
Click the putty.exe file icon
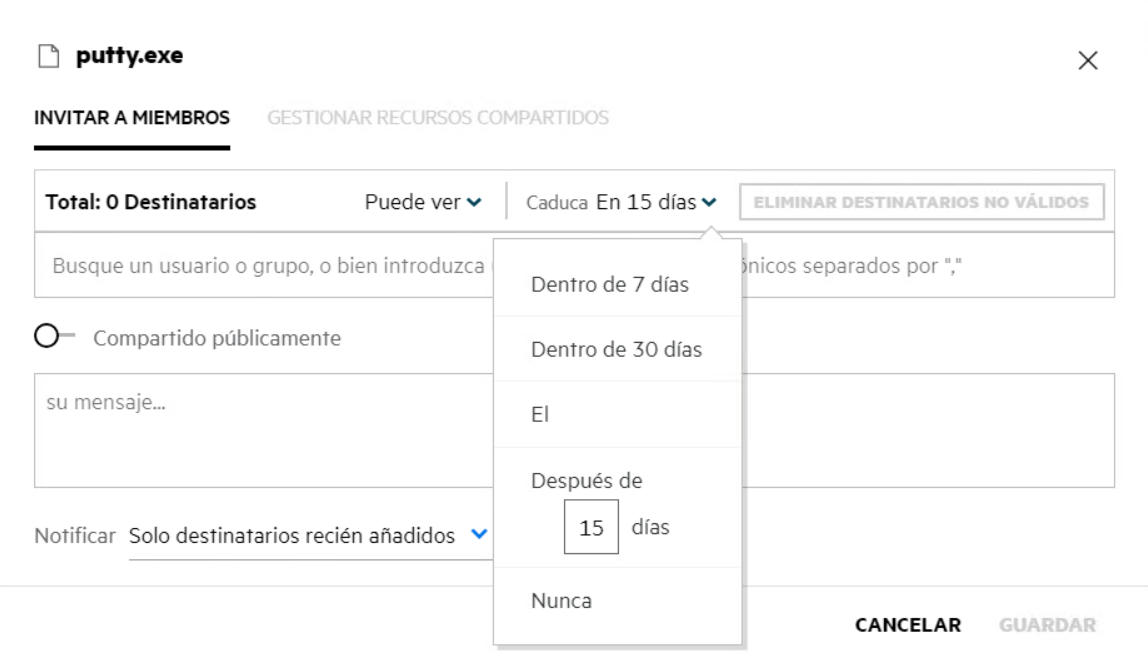click(x=47, y=57)
